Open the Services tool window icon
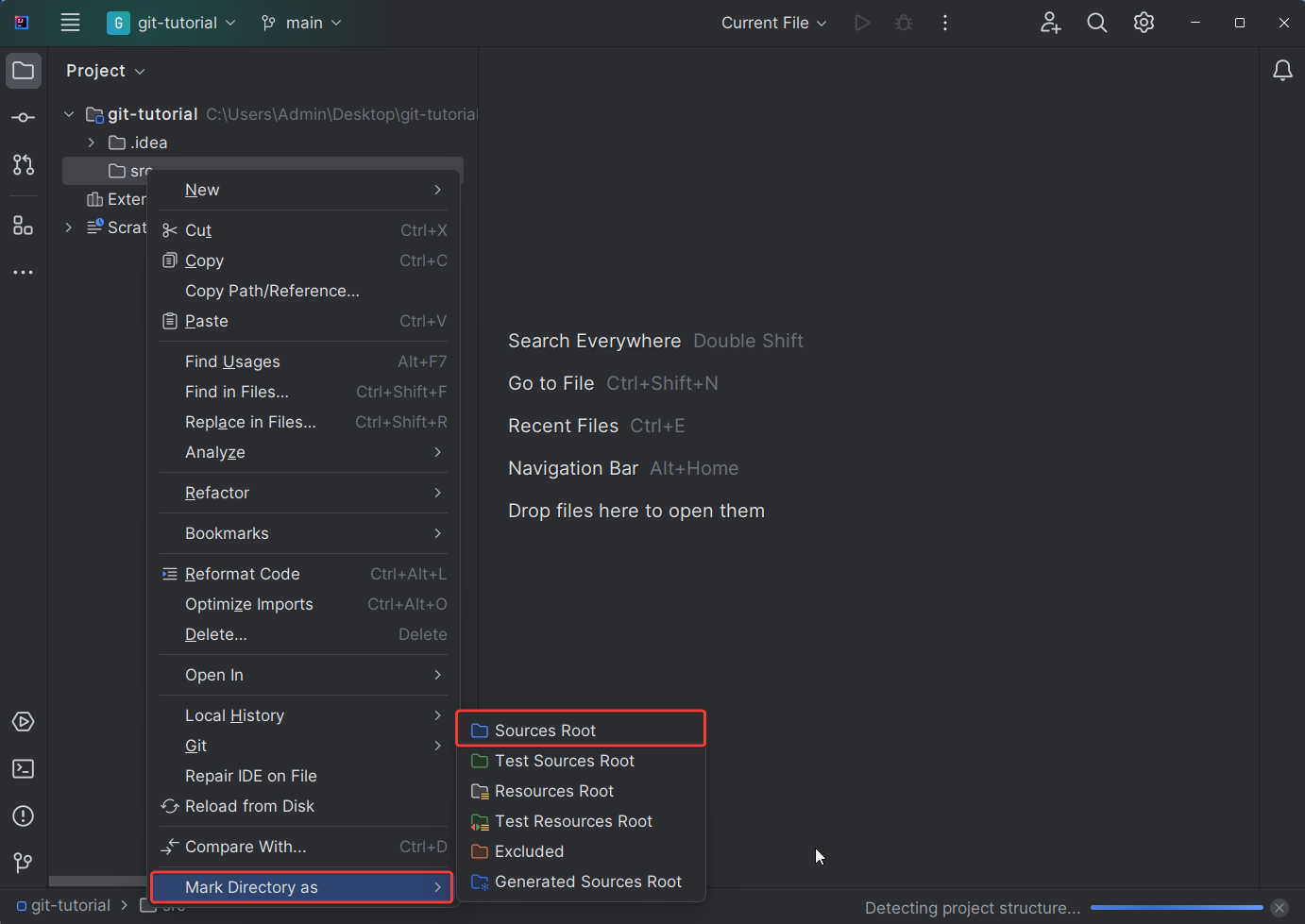1305x924 pixels. pyautogui.click(x=24, y=722)
